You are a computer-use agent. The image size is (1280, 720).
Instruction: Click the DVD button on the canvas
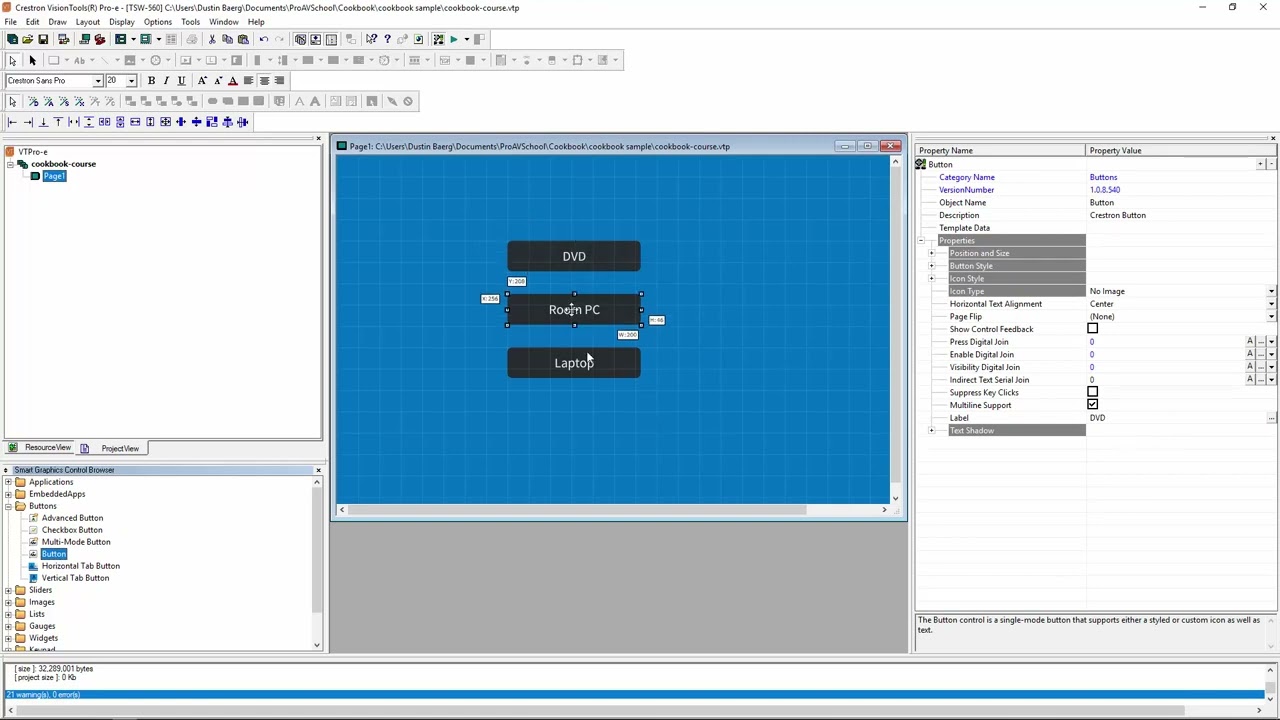click(574, 257)
